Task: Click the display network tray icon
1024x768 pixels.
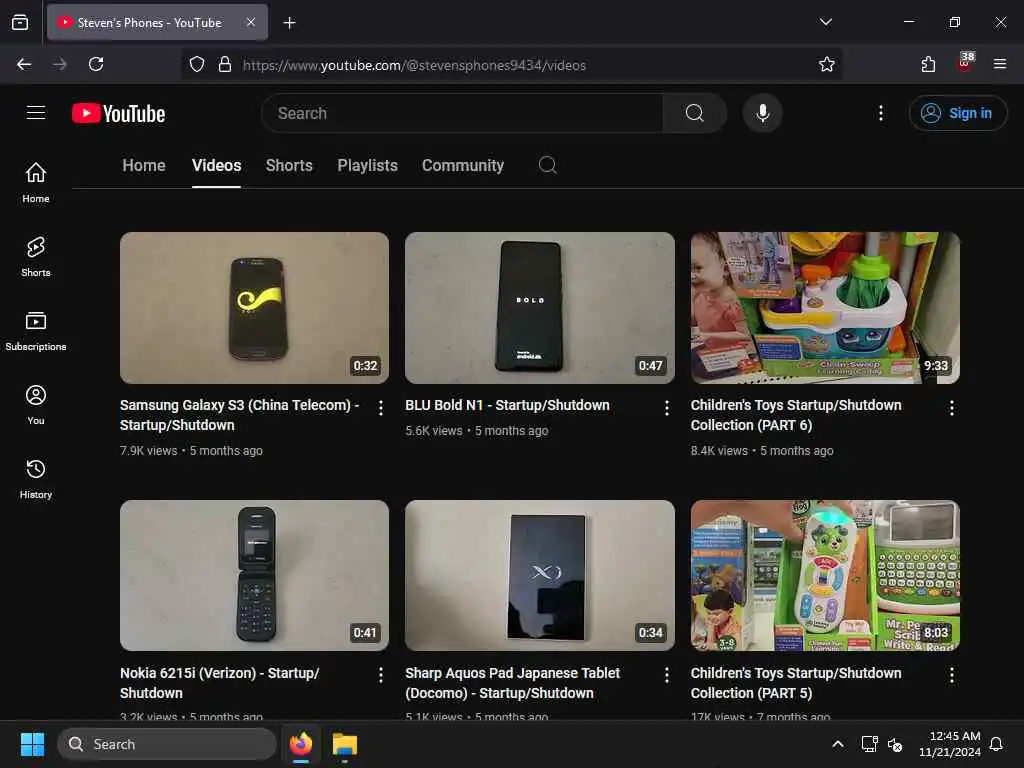Action: click(869, 744)
